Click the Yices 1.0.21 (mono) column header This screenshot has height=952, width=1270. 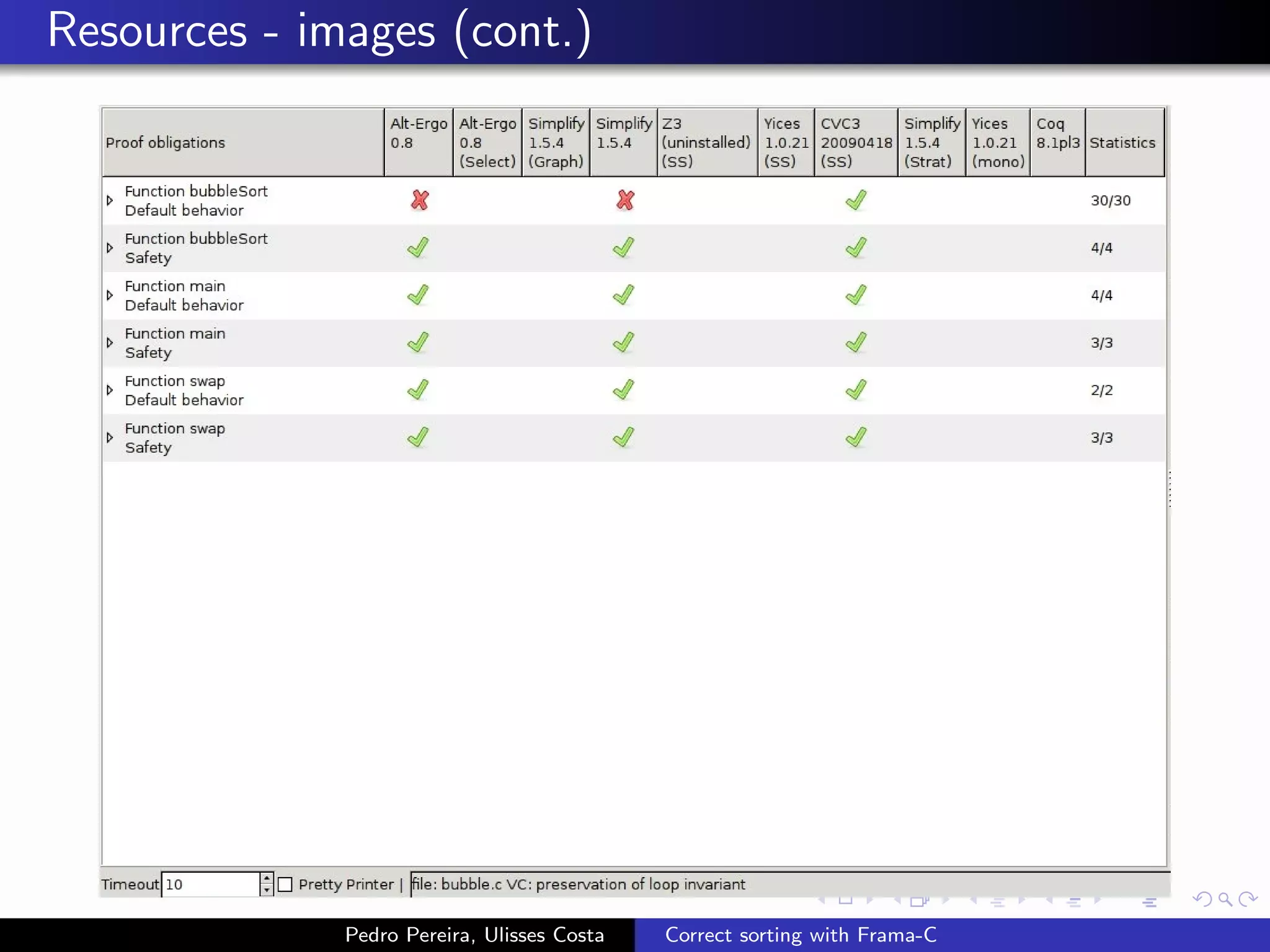click(x=998, y=143)
